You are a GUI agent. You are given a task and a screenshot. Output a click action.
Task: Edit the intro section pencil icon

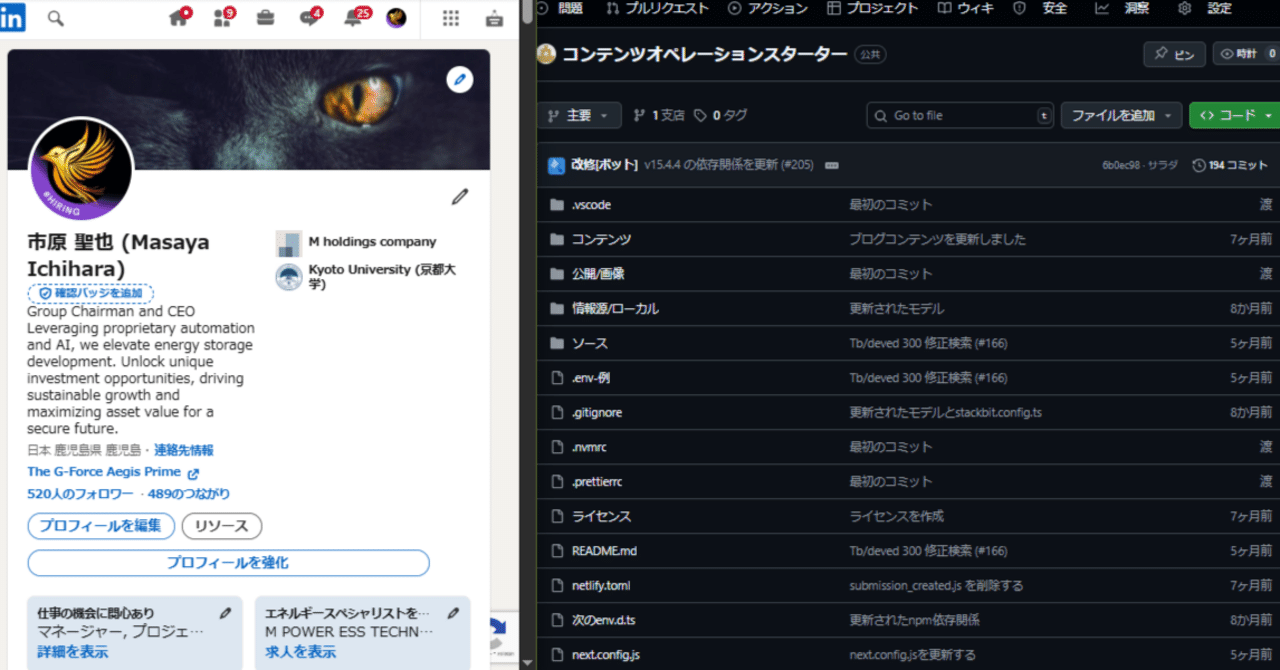459,197
